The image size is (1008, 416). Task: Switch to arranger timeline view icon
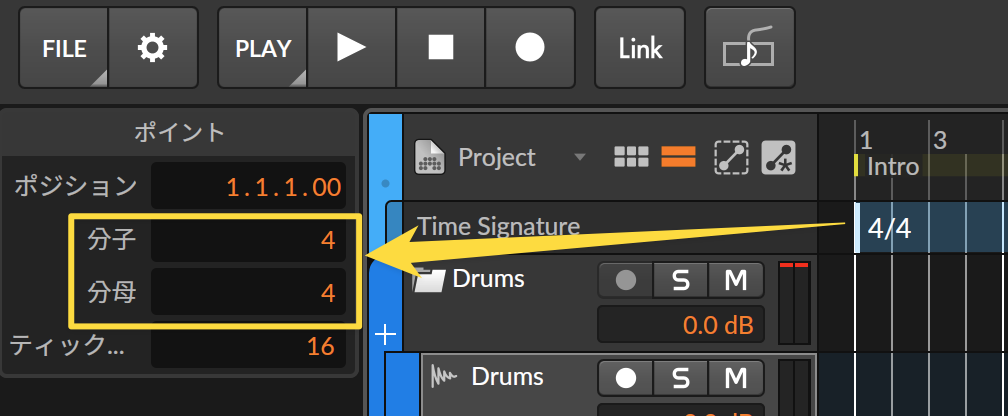pyautogui.click(x=678, y=157)
